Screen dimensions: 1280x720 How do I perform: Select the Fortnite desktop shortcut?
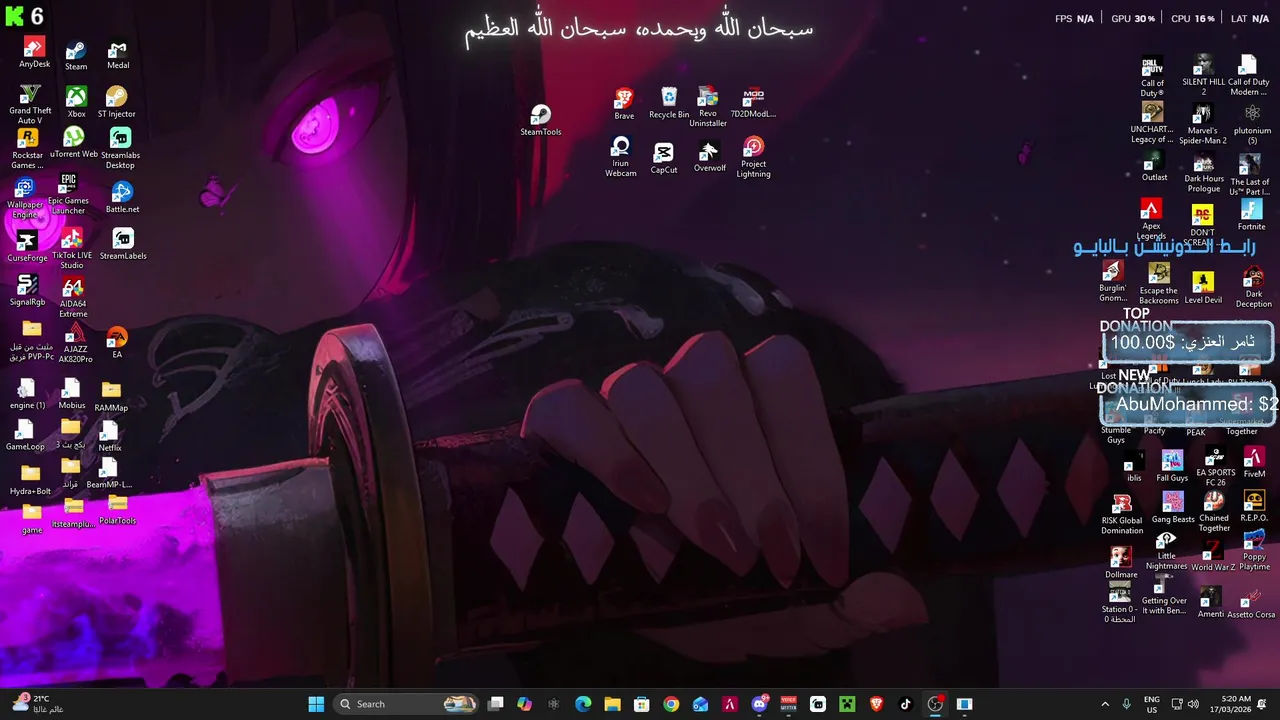pyautogui.click(x=1251, y=215)
